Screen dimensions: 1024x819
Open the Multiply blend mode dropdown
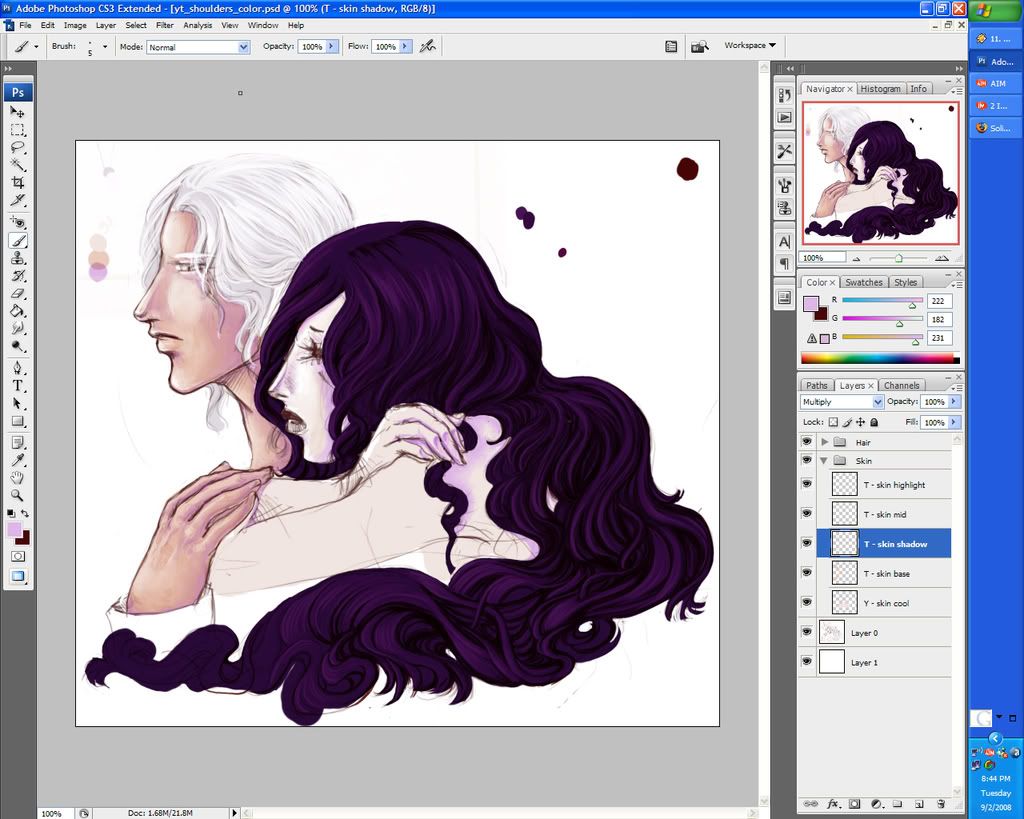[x=842, y=402]
